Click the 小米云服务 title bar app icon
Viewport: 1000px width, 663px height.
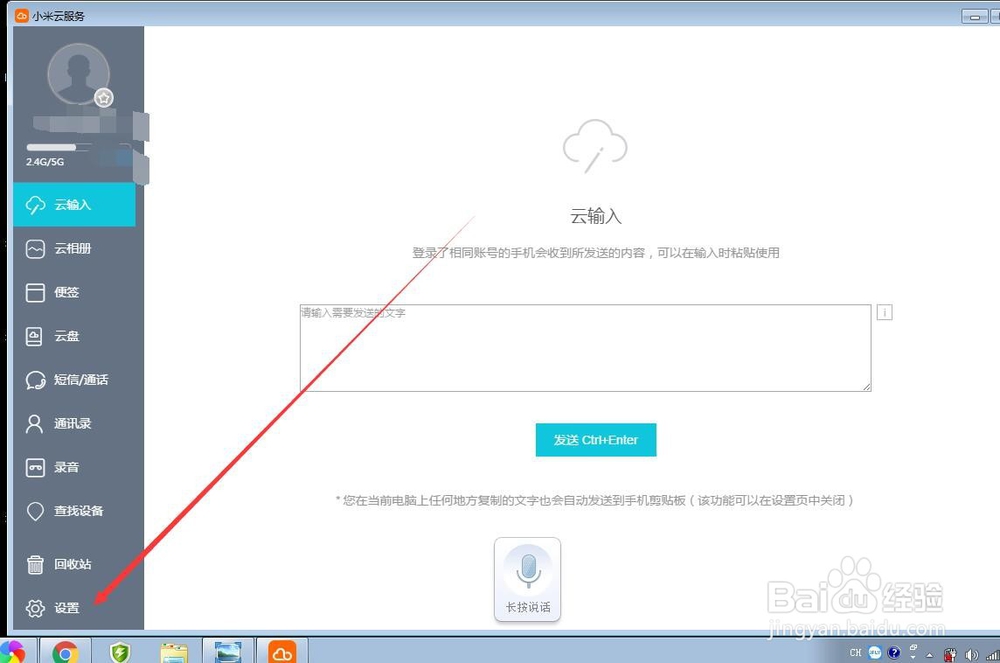[x=22, y=15]
